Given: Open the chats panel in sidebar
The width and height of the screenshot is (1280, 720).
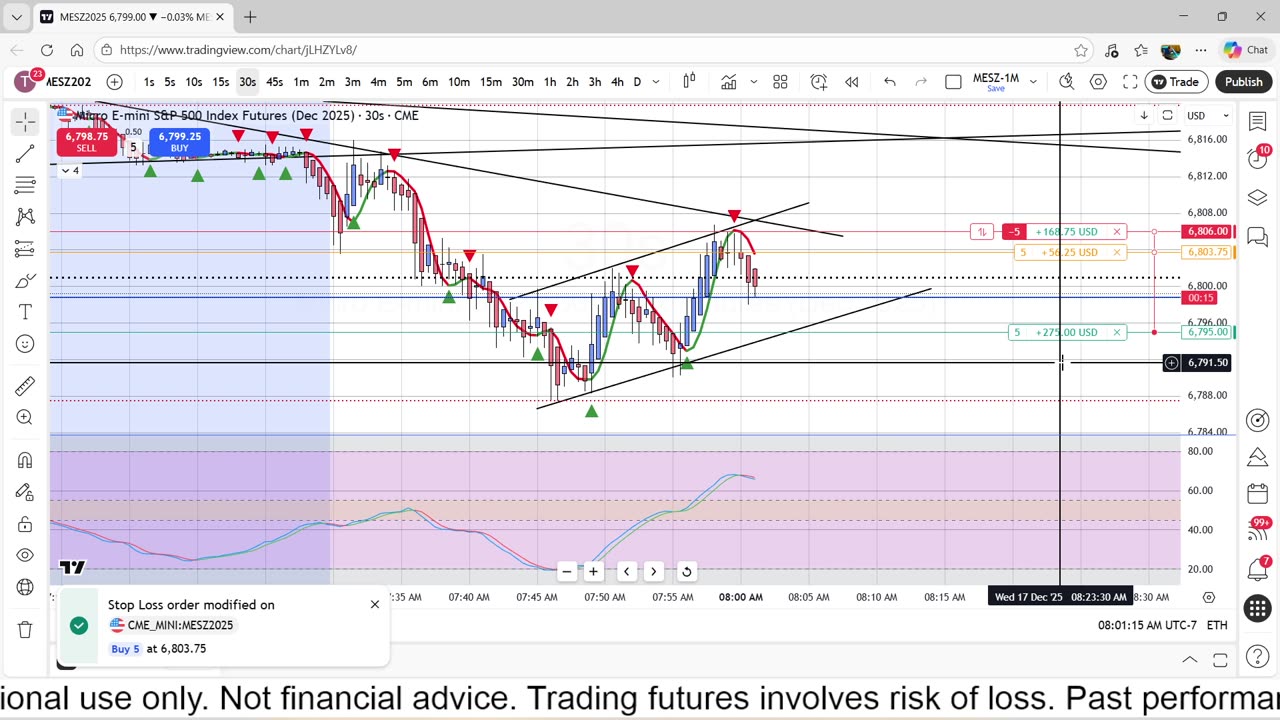Looking at the screenshot, I should (1257, 237).
